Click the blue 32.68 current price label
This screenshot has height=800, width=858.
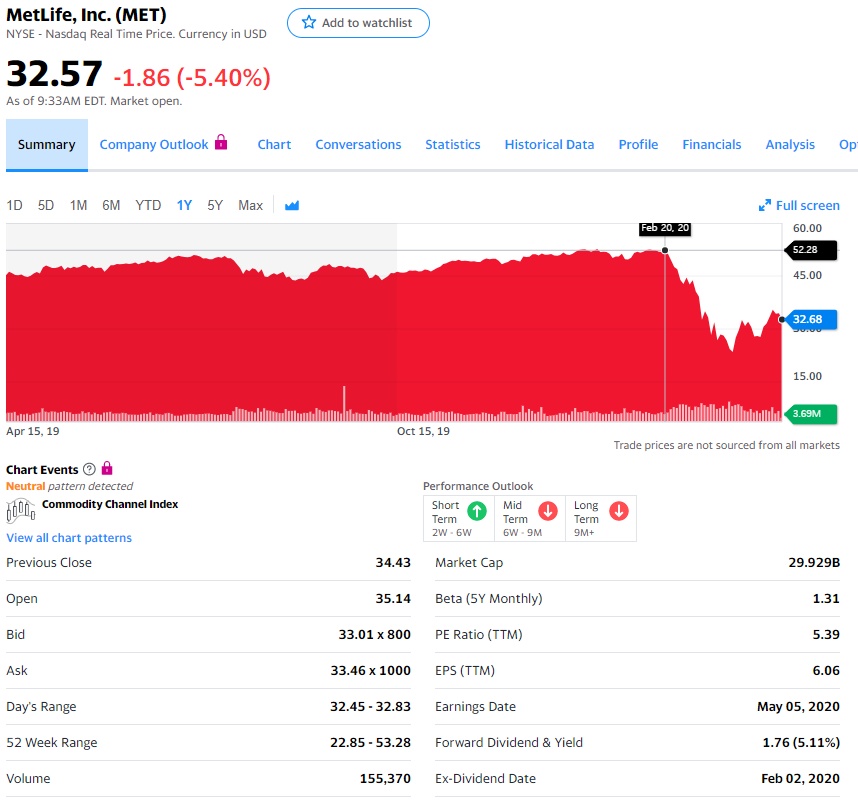click(811, 319)
